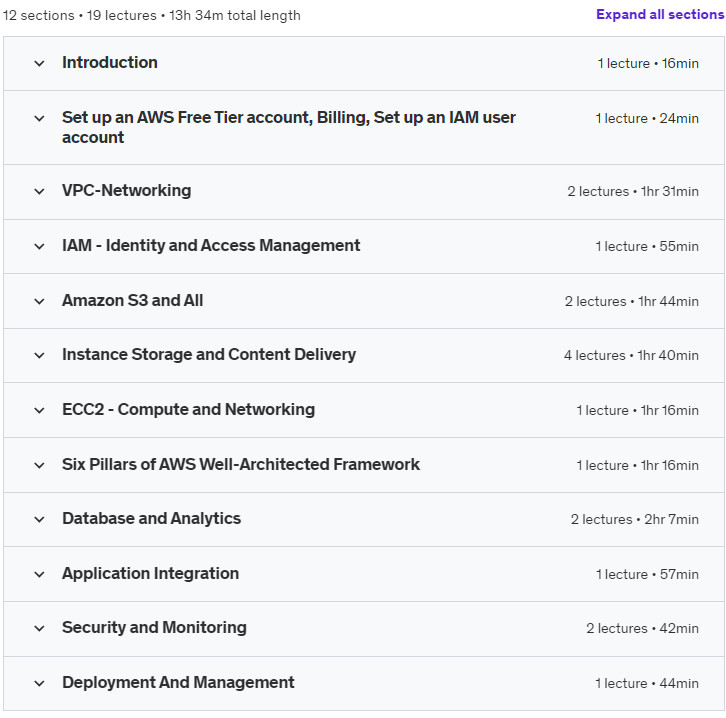This screenshot has width=726, height=718.
Task: Click '1 lecture • 44min' duration text
Action: [x=647, y=684]
